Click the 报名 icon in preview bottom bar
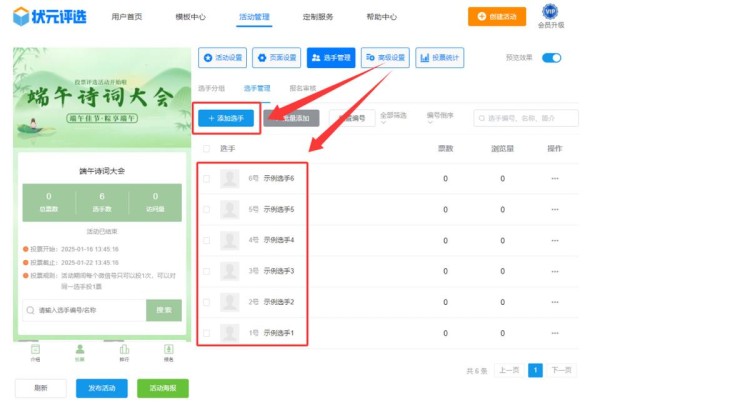The width and height of the screenshot is (750, 415). click(x=168, y=351)
